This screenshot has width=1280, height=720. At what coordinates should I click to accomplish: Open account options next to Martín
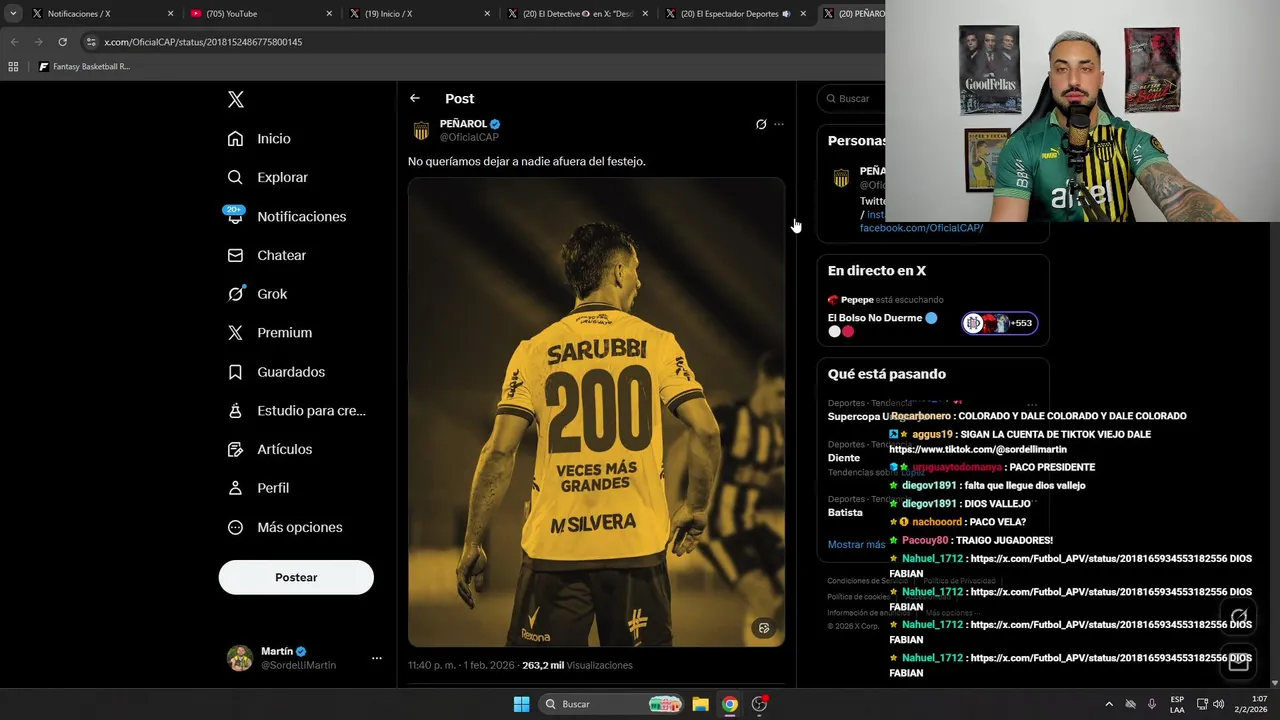(377, 658)
